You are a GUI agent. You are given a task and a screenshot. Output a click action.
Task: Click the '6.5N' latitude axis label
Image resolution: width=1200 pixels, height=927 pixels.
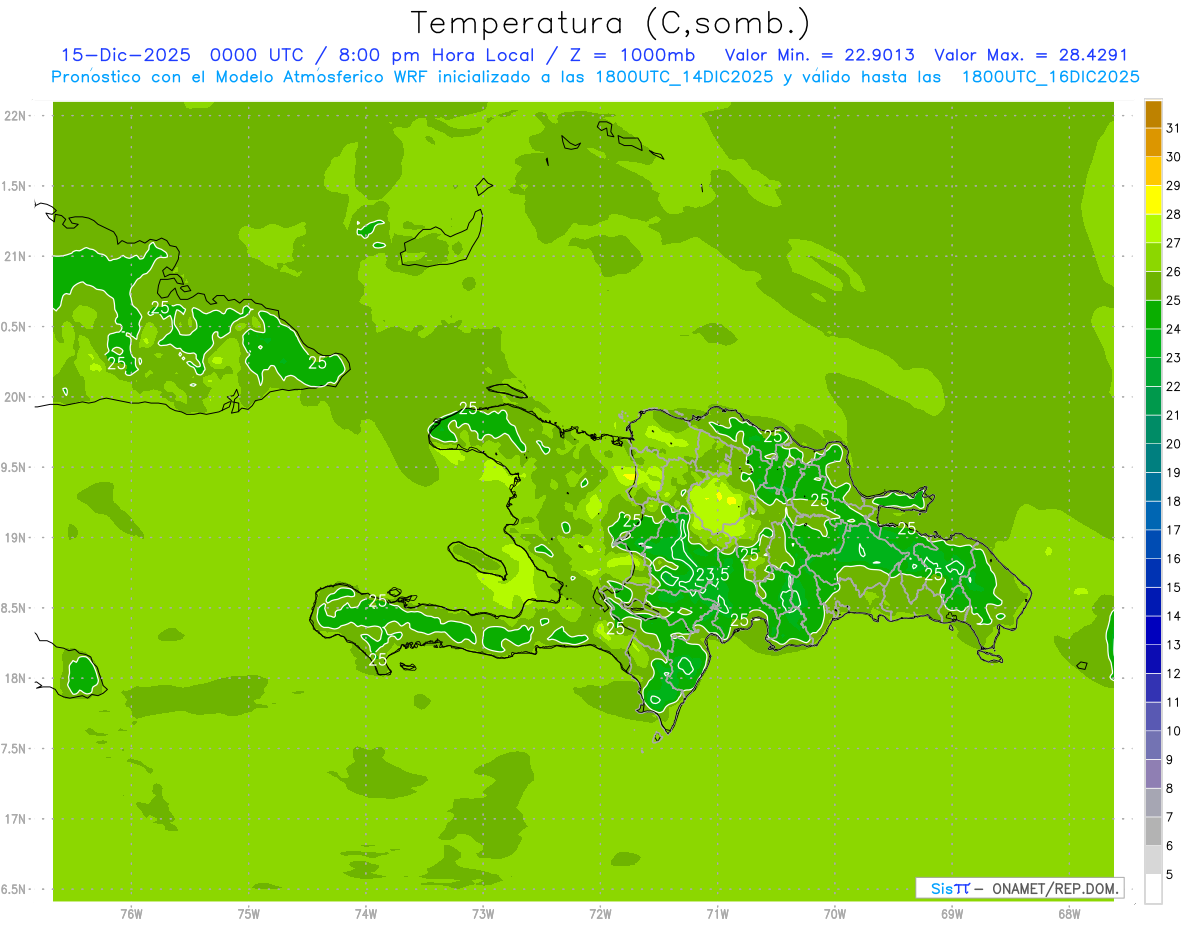[14, 889]
